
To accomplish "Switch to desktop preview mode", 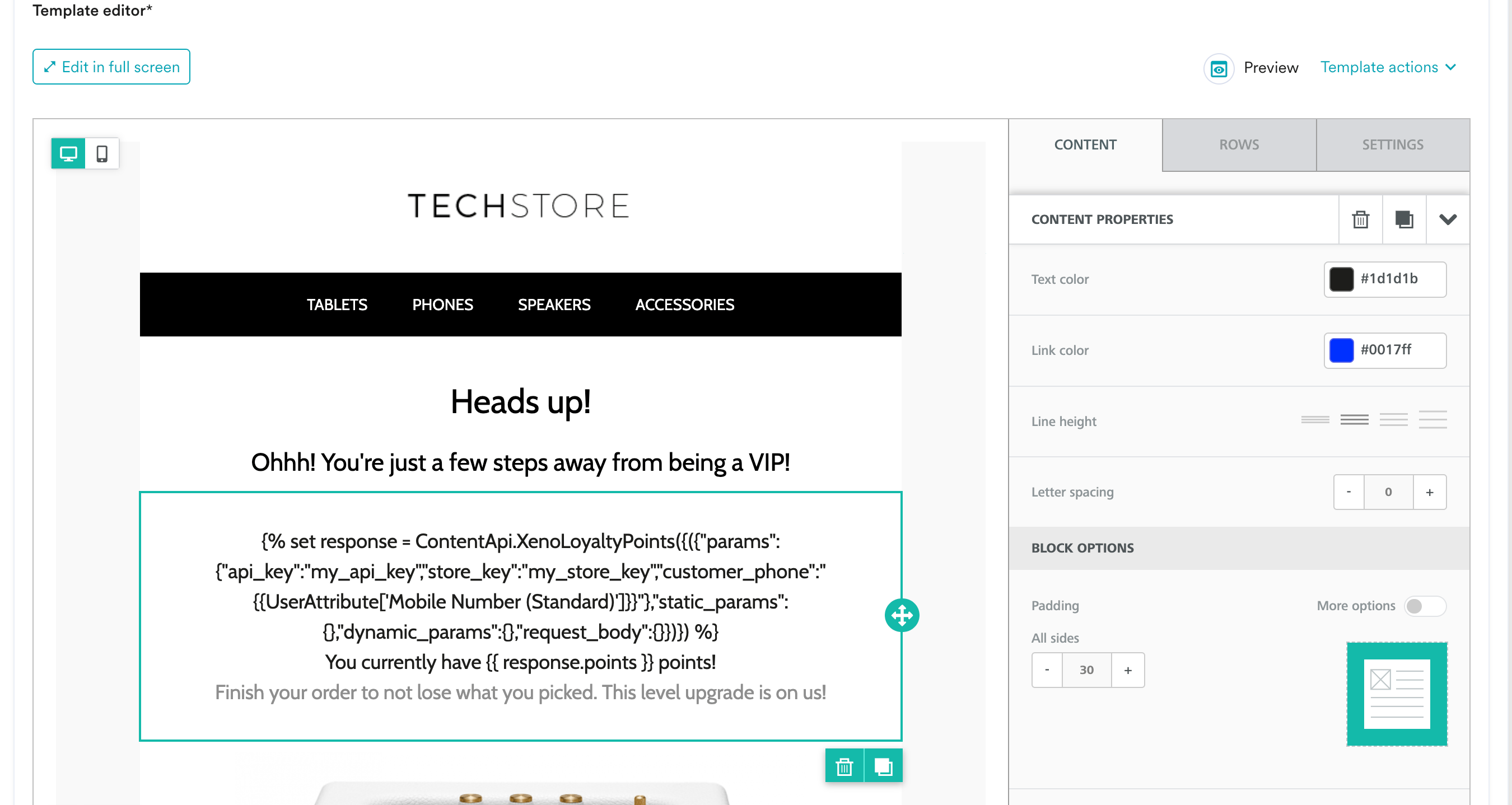I will (68, 154).
